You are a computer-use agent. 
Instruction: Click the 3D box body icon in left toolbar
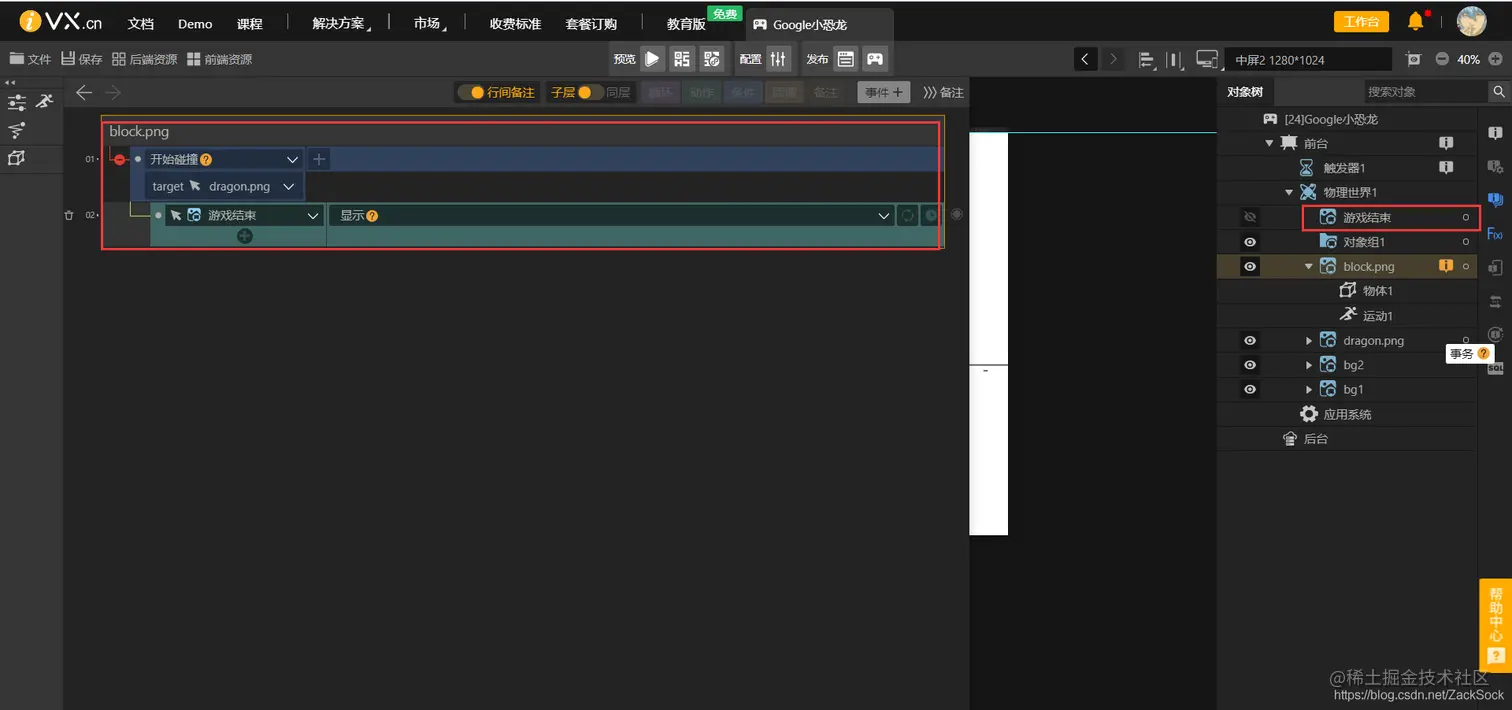click(x=16, y=158)
